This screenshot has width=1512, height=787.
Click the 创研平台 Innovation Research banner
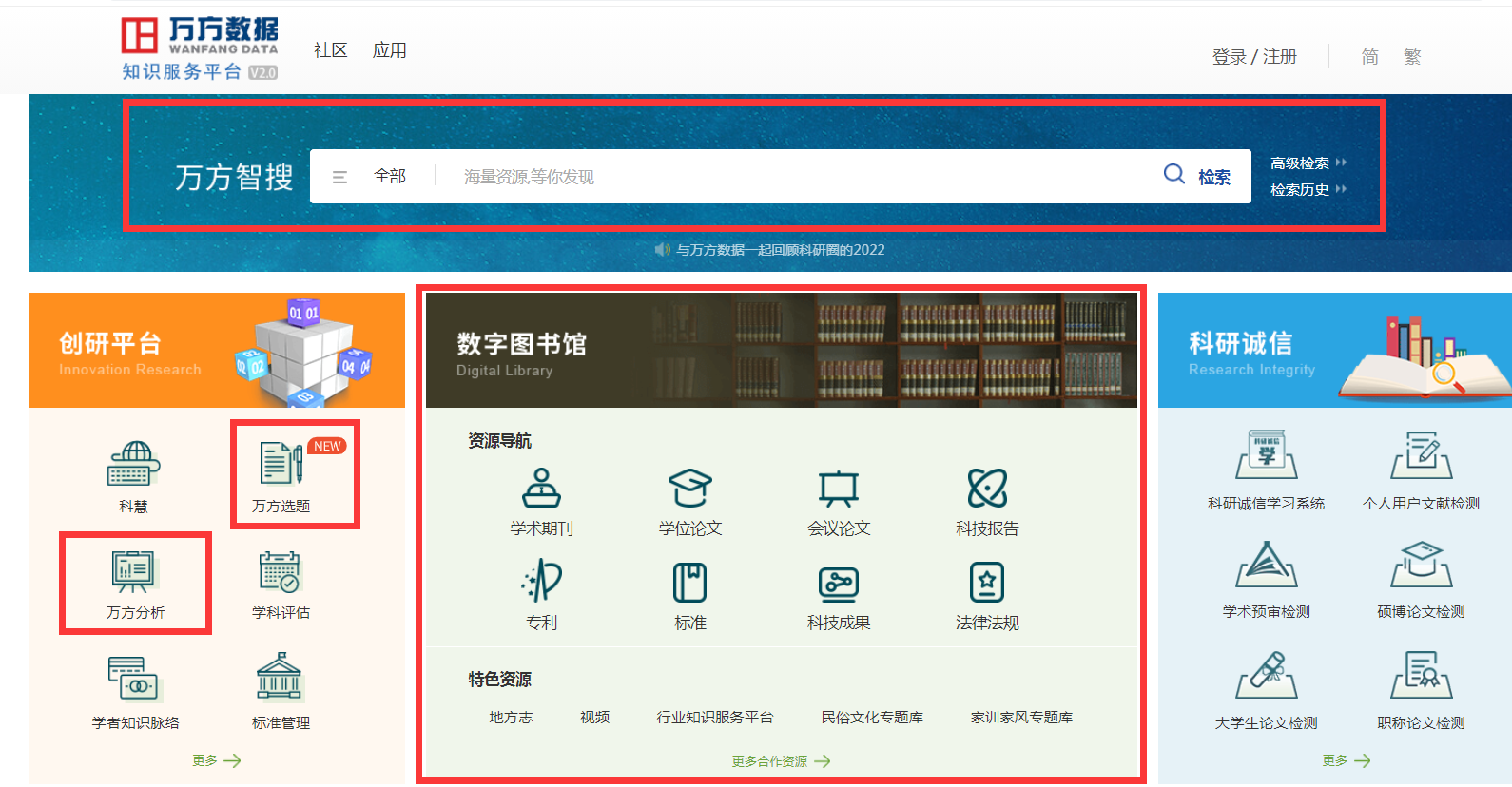(217, 351)
